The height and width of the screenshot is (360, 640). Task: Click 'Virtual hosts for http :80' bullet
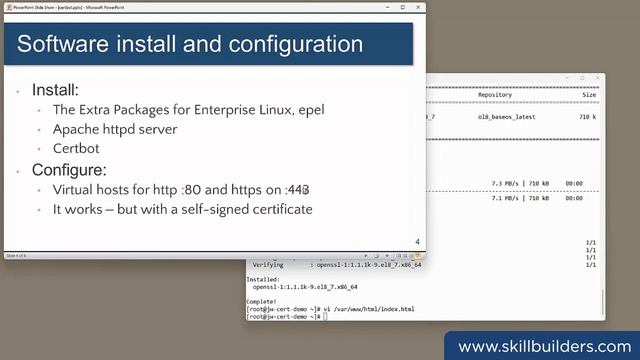tap(181, 190)
